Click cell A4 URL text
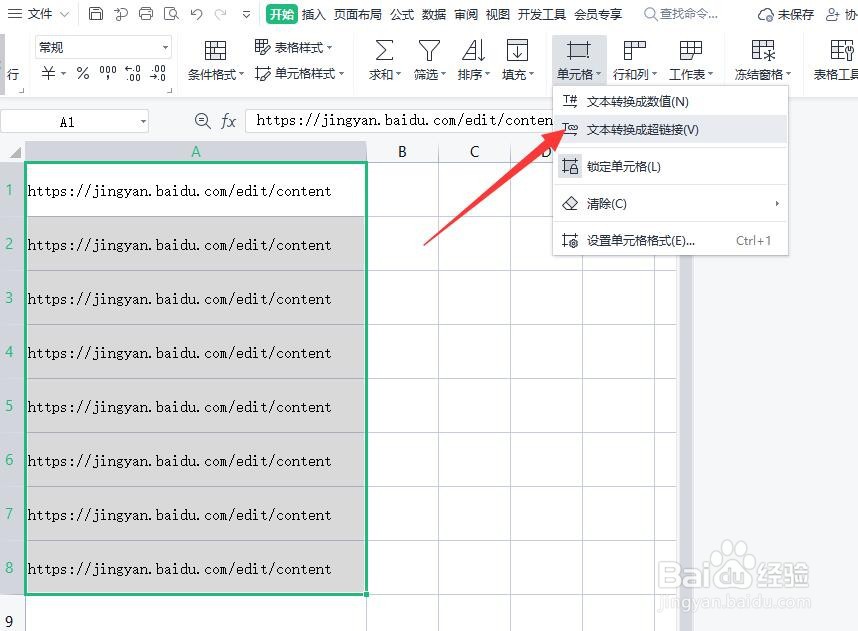Viewport: 858px width, 631px height. (179, 353)
